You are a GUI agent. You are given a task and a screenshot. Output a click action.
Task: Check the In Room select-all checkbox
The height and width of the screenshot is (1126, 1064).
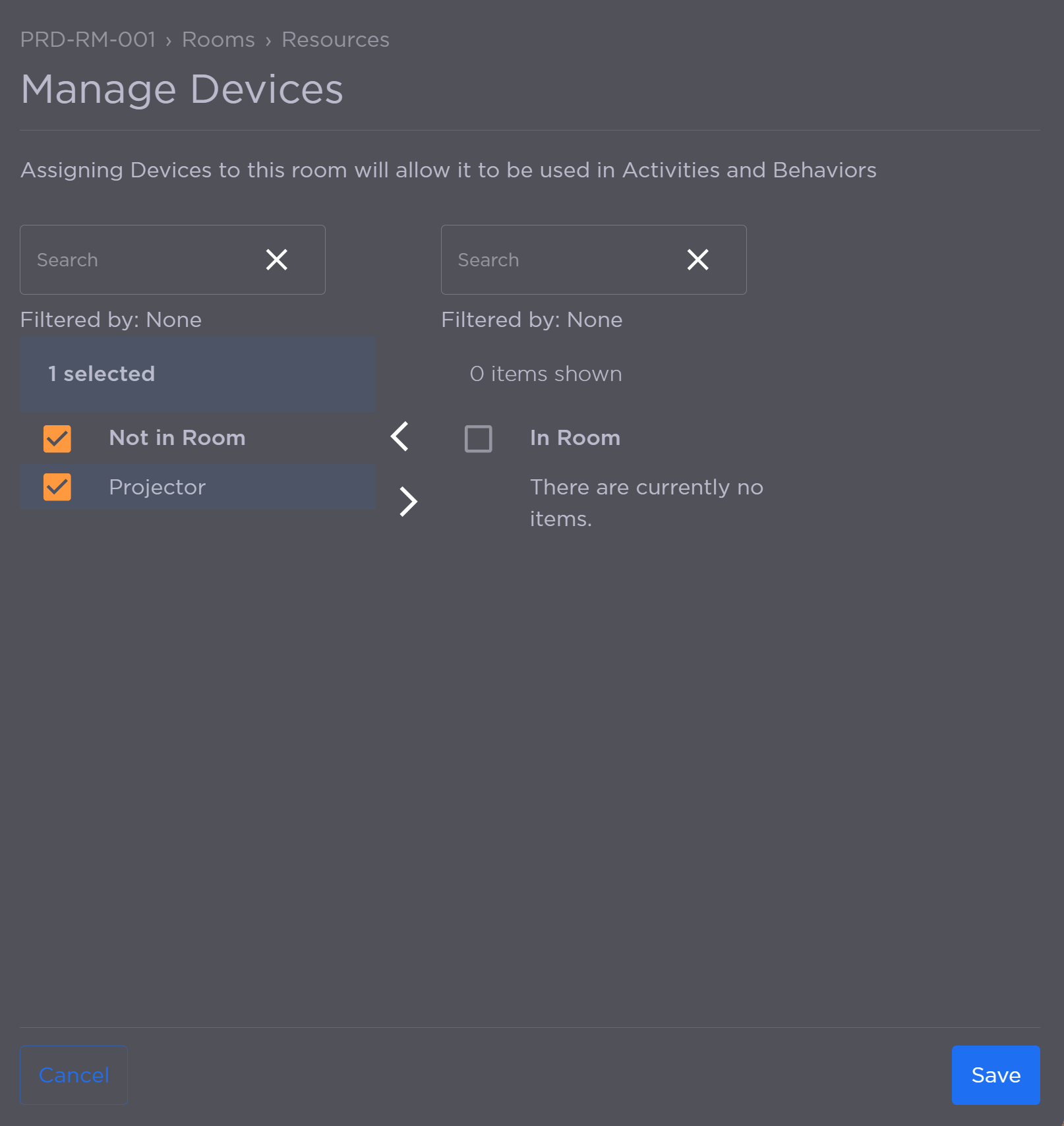[x=479, y=438]
